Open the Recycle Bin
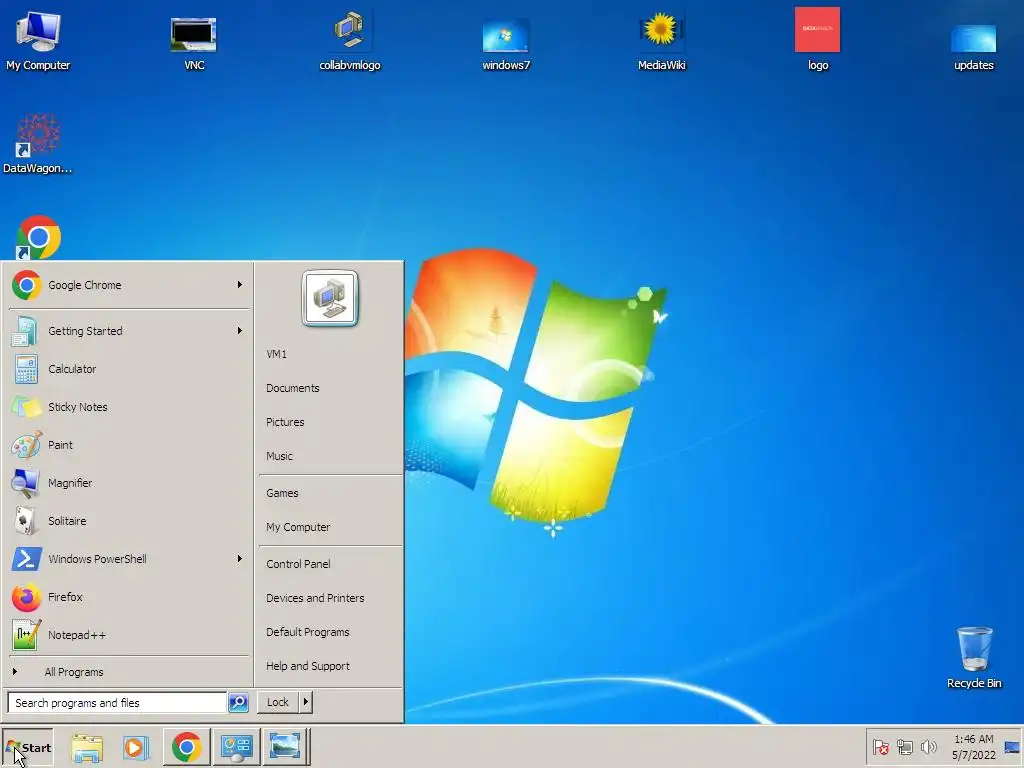 974,658
